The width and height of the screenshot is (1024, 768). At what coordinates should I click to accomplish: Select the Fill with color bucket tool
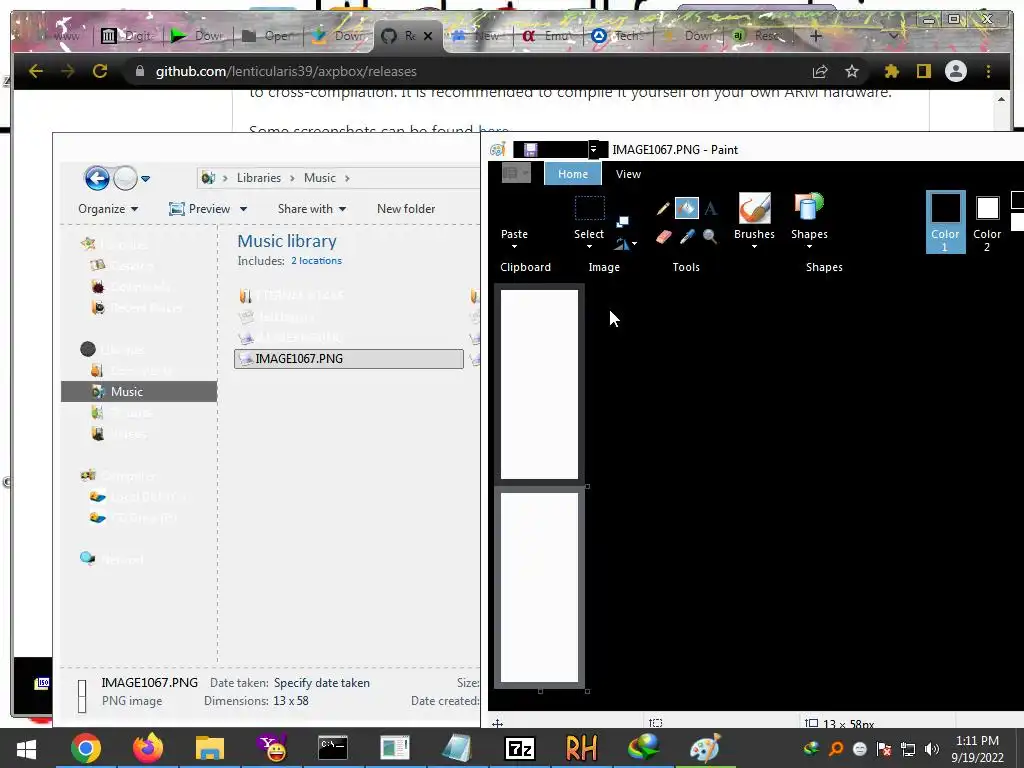coord(686,208)
